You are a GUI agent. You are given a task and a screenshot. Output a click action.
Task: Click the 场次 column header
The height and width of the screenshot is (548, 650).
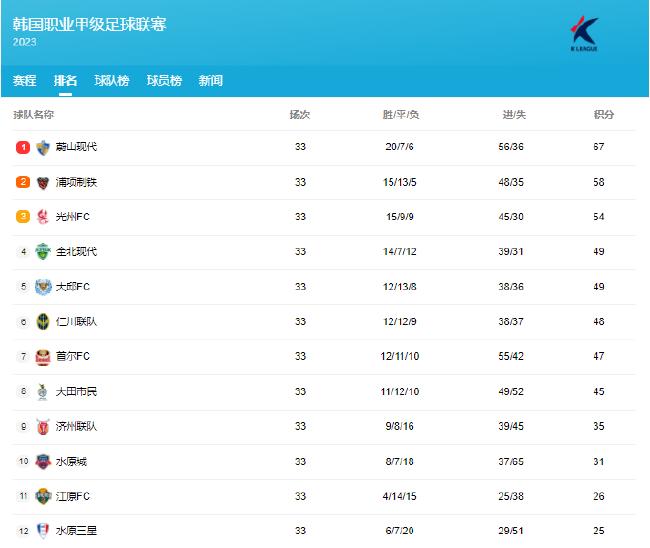[x=300, y=114]
